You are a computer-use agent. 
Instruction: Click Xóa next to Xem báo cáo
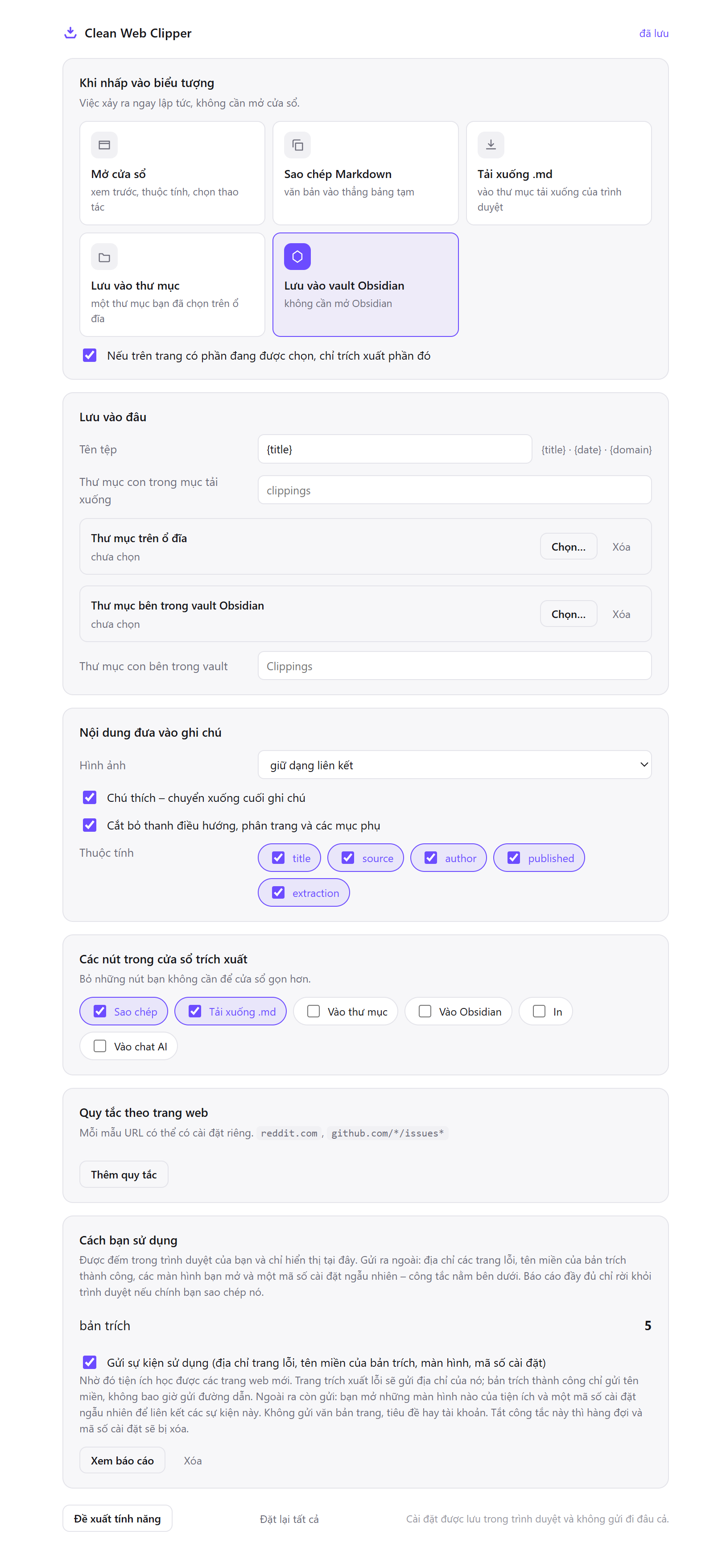click(192, 1460)
